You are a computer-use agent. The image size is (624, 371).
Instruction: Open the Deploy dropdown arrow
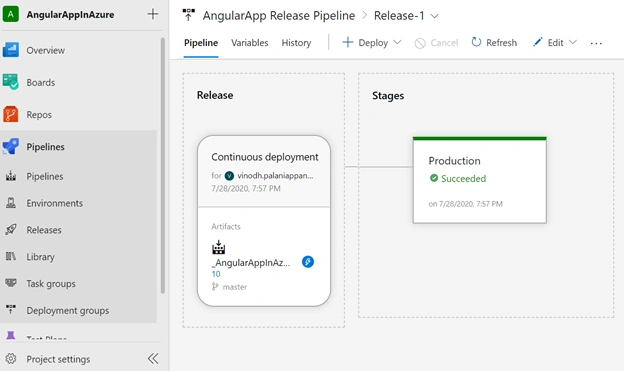pyautogui.click(x=397, y=42)
